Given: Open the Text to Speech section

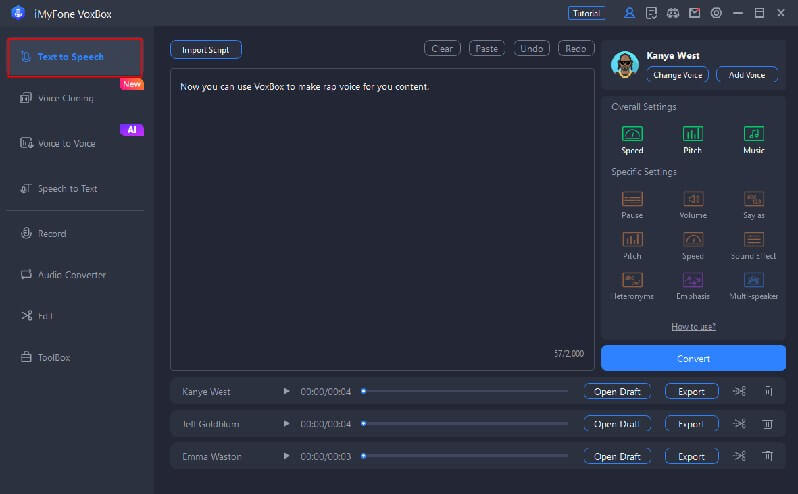Looking at the screenshot, I should point(75,57).
